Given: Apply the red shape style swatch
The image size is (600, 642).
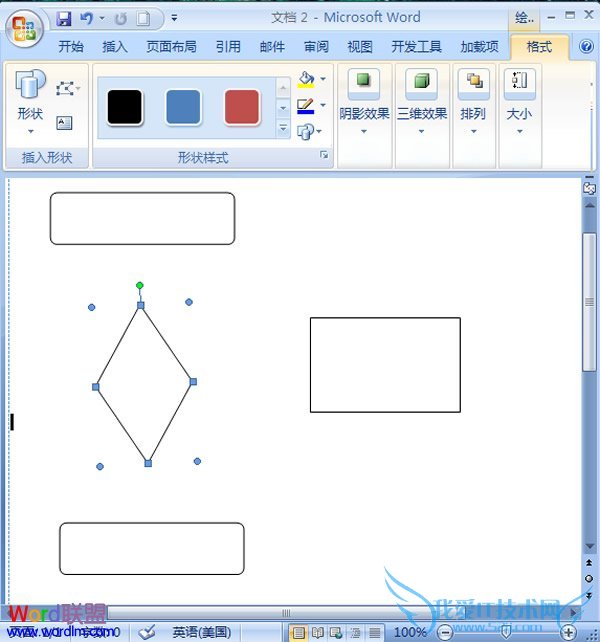Looking at the screenshot, I should 242,107.
